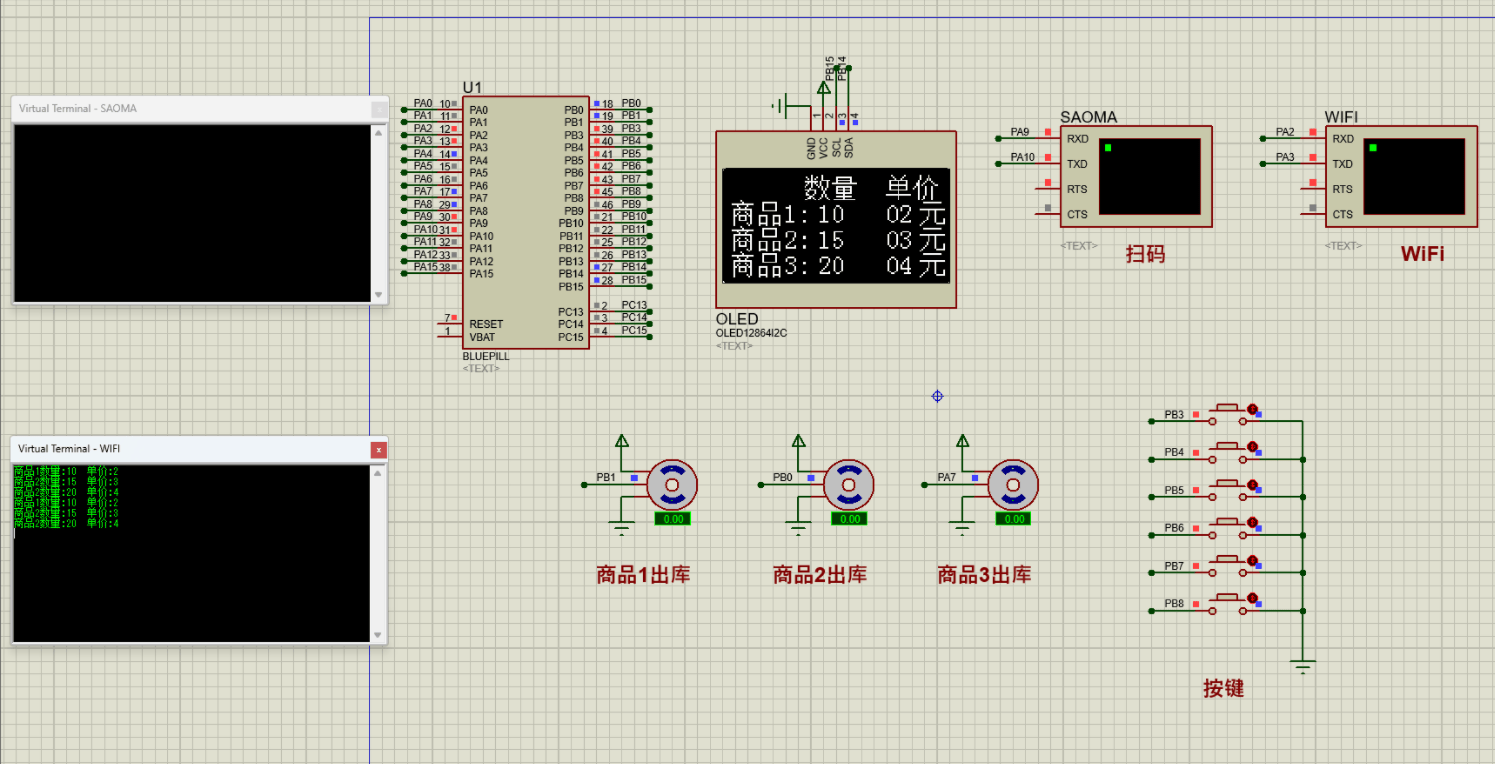Click the Virtual Terminal - SAOMA title bar

click(x=180, y=108)
